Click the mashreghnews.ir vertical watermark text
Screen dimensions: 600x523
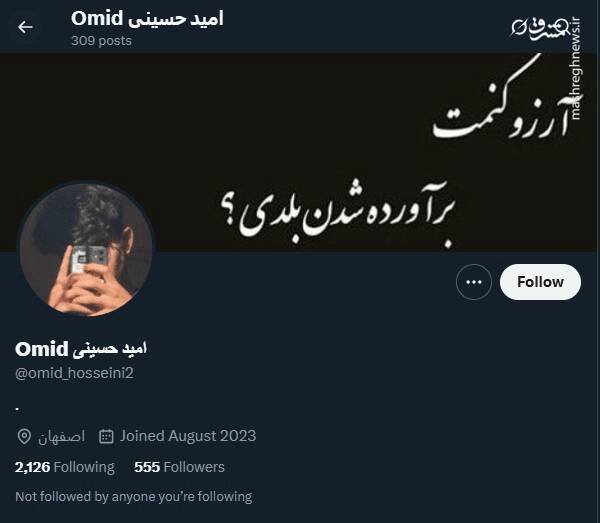(x=576, y=69)
